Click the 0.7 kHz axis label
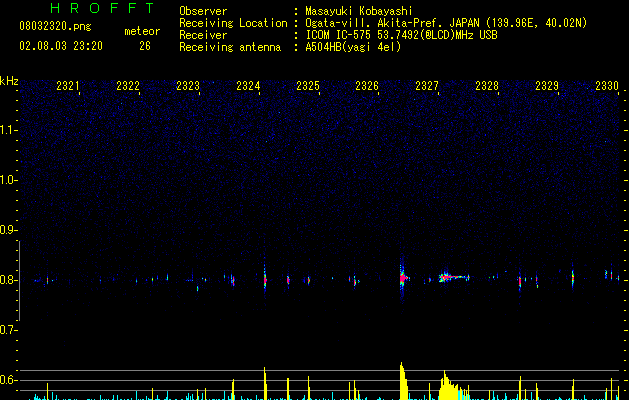 pos(8,330)
